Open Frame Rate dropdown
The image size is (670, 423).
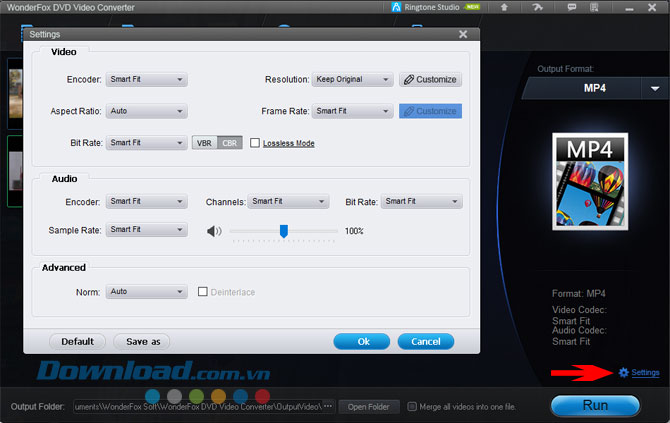tap(353, 111)
